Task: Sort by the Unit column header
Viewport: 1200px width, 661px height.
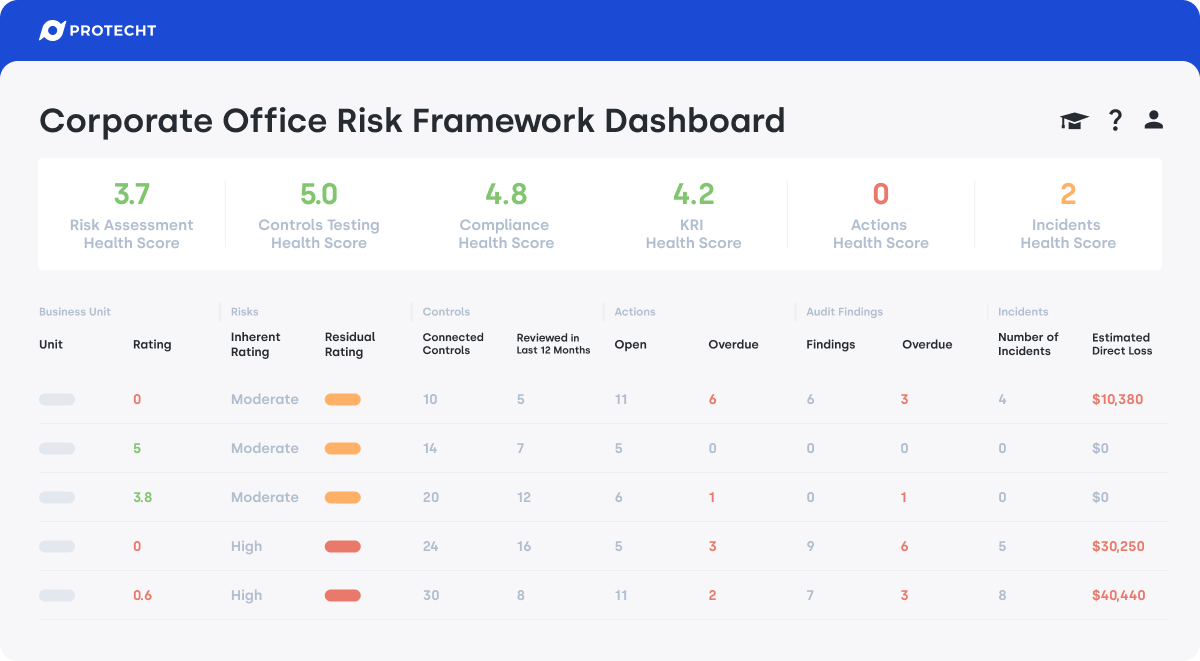Action: click(51, 344)
